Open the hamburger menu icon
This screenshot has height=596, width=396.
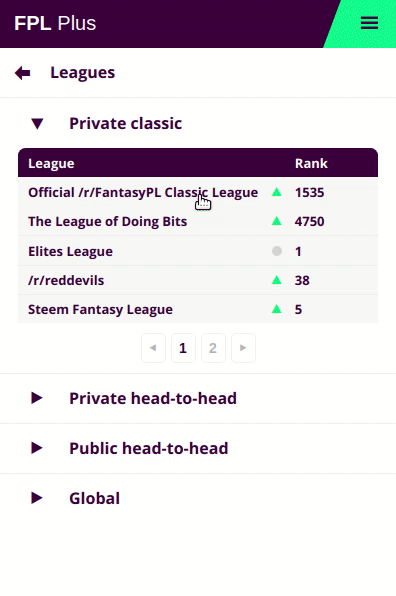(x=369, y=23)
